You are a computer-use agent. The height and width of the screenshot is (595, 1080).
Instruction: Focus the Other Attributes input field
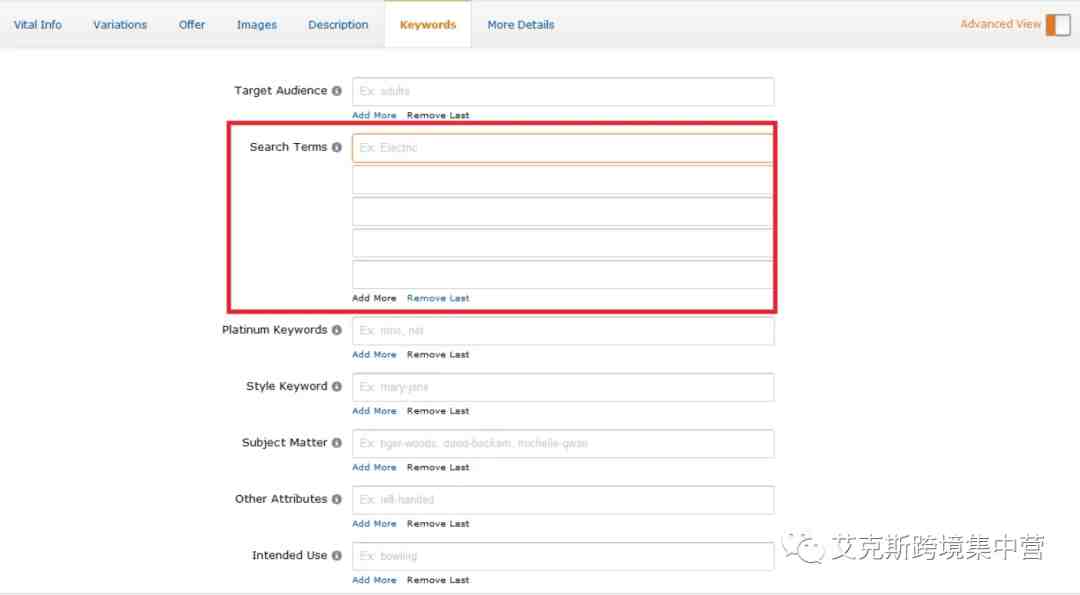[x=563, y=500]
